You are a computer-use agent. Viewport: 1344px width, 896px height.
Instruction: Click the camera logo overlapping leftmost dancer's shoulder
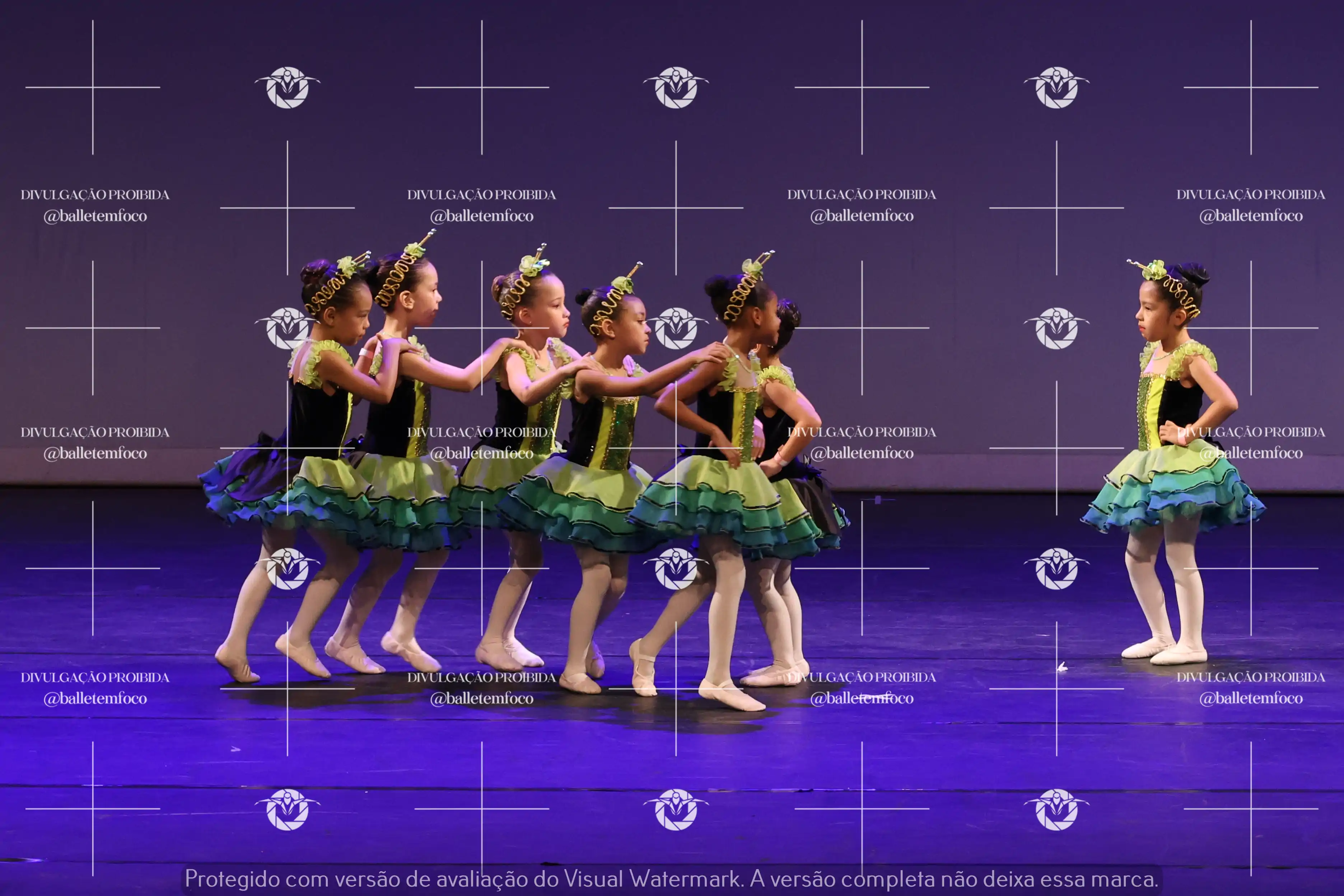288,328
